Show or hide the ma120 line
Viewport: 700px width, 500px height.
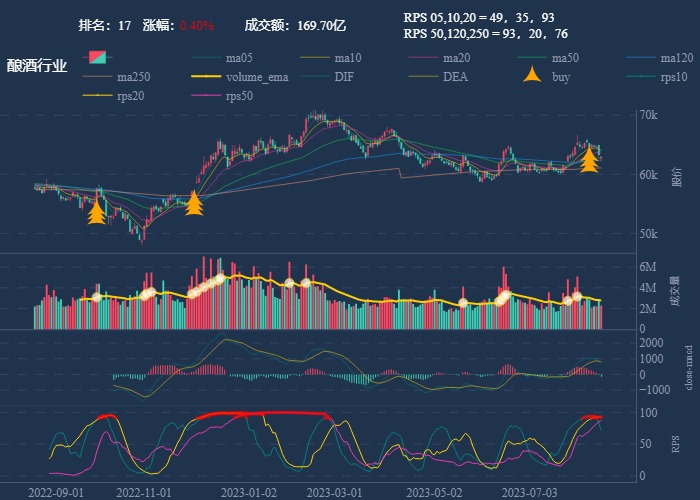click(676, 57)
